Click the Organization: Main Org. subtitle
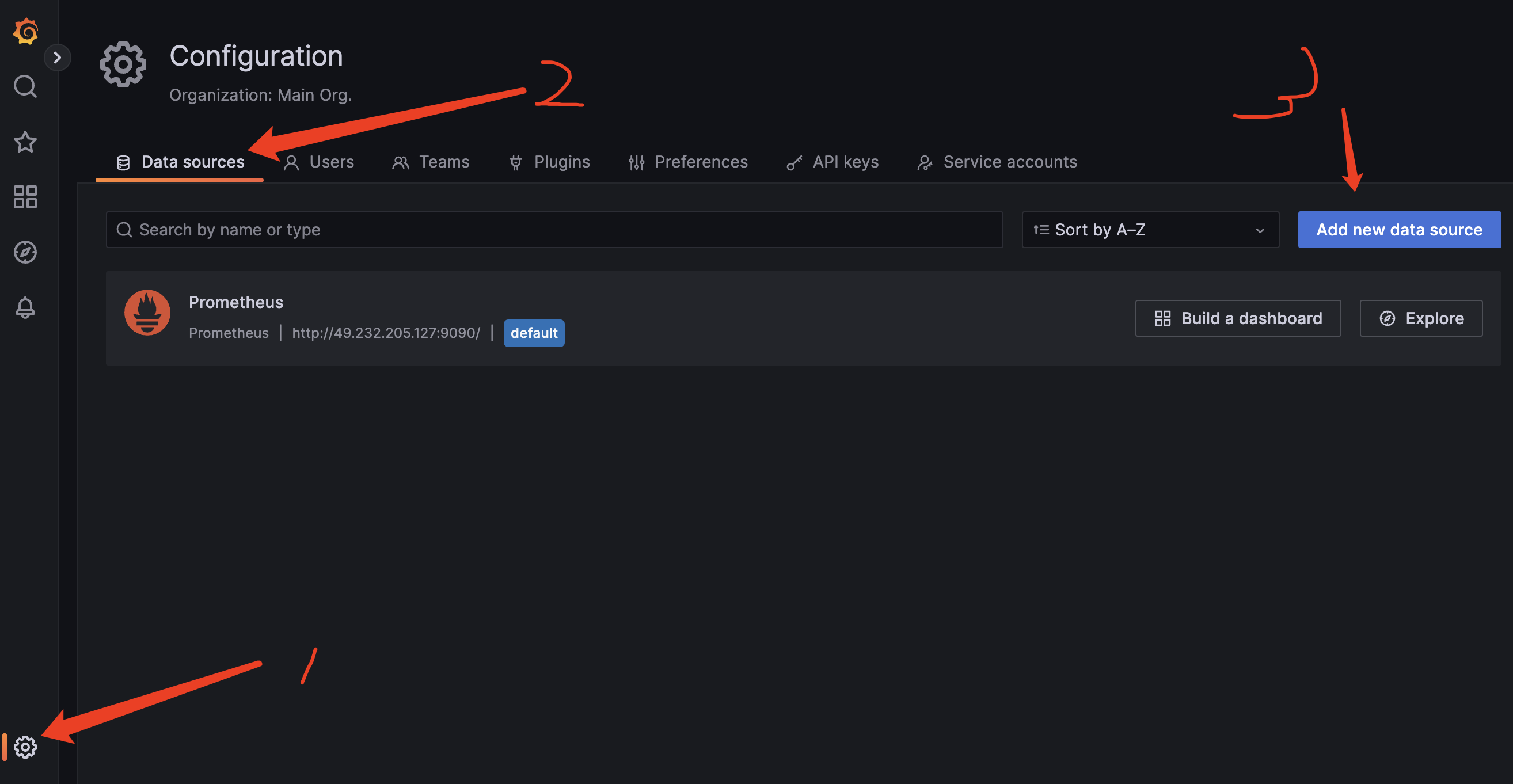The width and height of the screenshot is (1513, 784). click(261, 95)
